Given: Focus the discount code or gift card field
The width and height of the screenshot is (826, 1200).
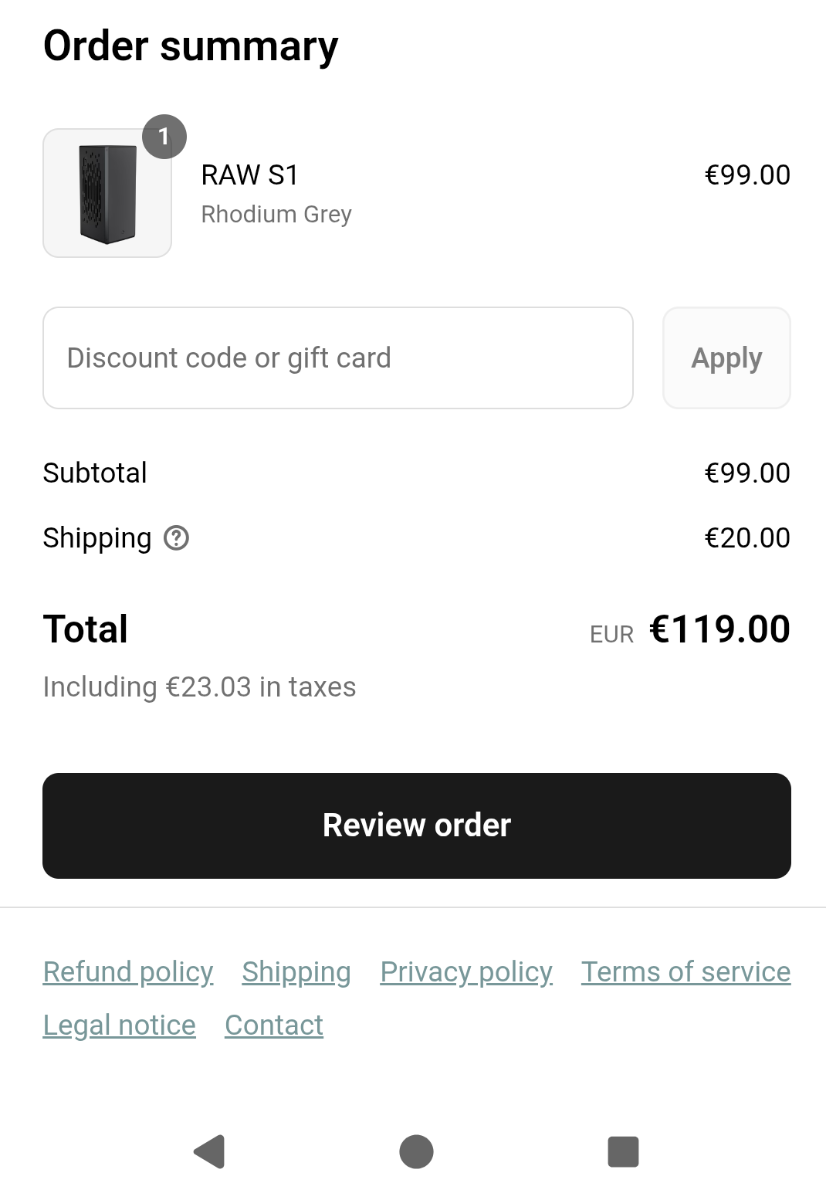Looking at the screenshot, I should tap(338, 358).
